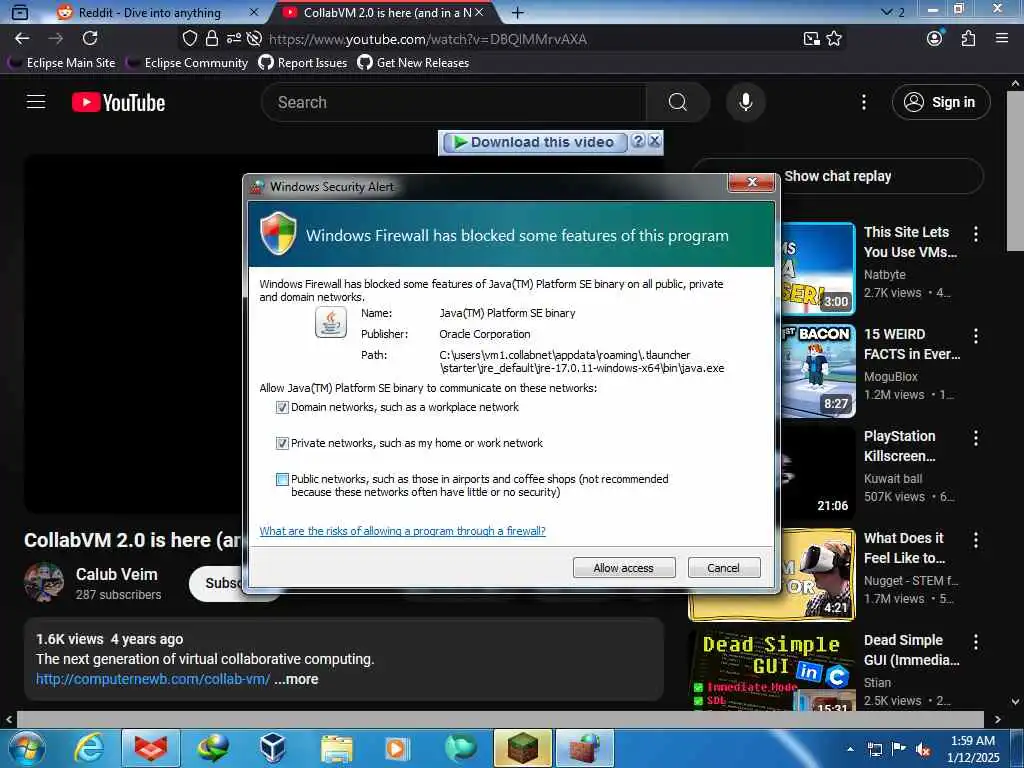The height and width of the screenshot is (768, 1024).
Task: Open firewall risks help link
Action: coord(402,531)
